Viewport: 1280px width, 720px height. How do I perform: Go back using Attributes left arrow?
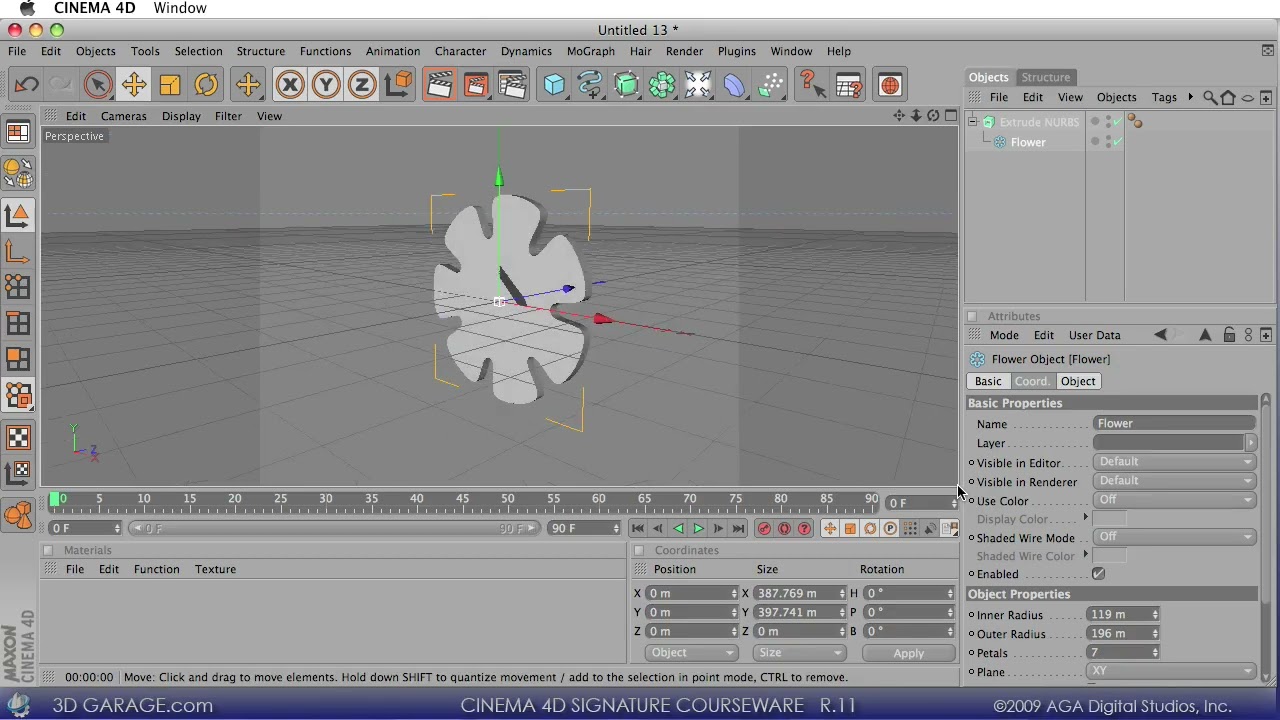[1160, 335]
